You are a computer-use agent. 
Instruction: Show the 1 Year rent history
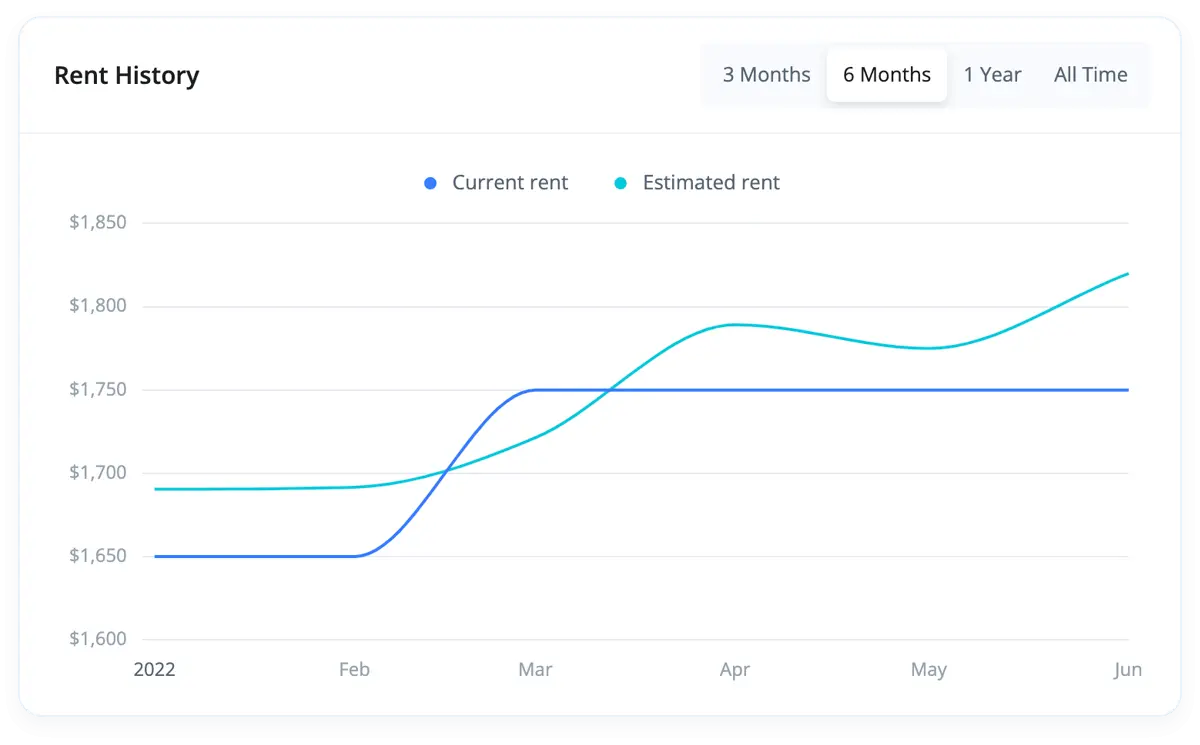(992, 75)
